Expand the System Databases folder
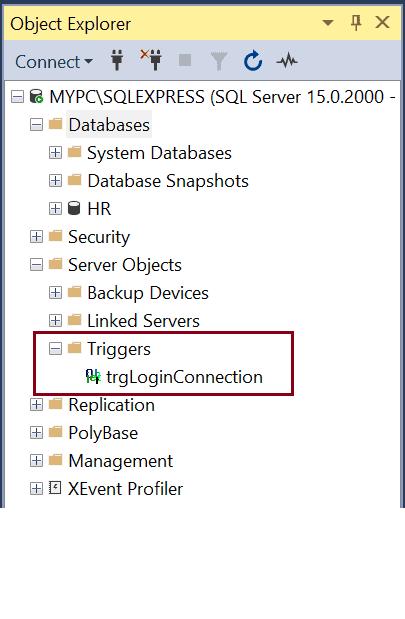 55,153
